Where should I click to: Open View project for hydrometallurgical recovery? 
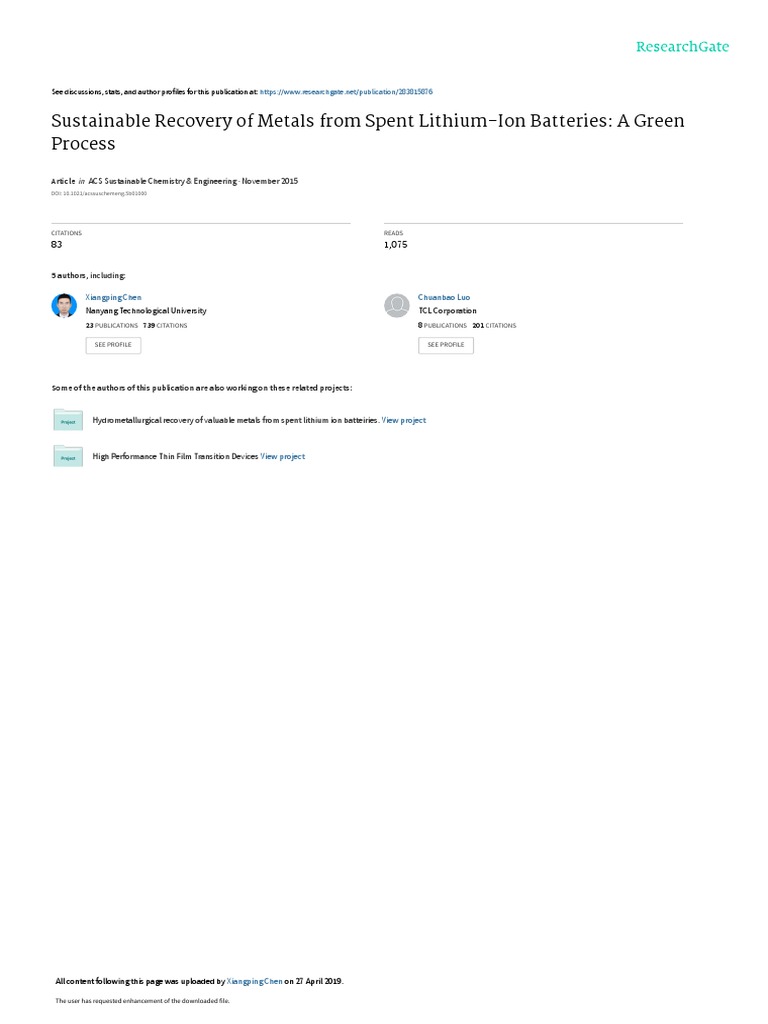(x=404, y=420)
